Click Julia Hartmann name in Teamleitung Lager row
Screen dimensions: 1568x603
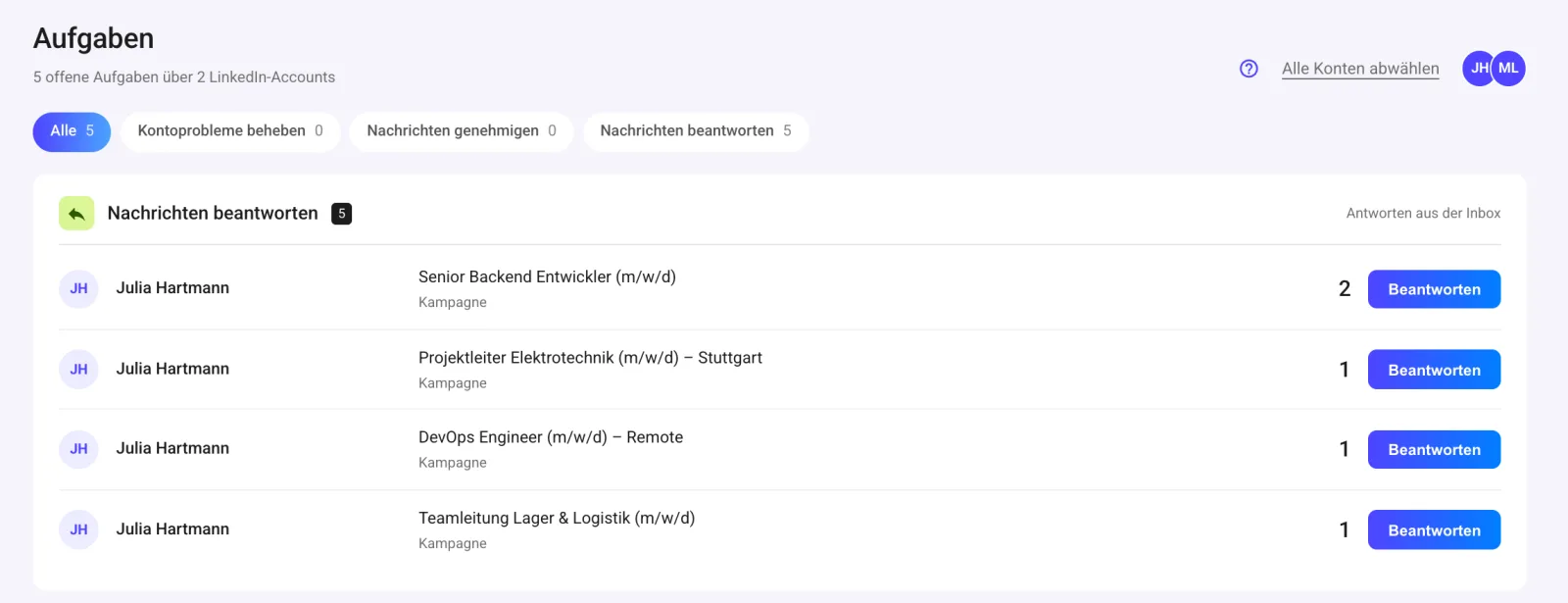tap(172, 528)
